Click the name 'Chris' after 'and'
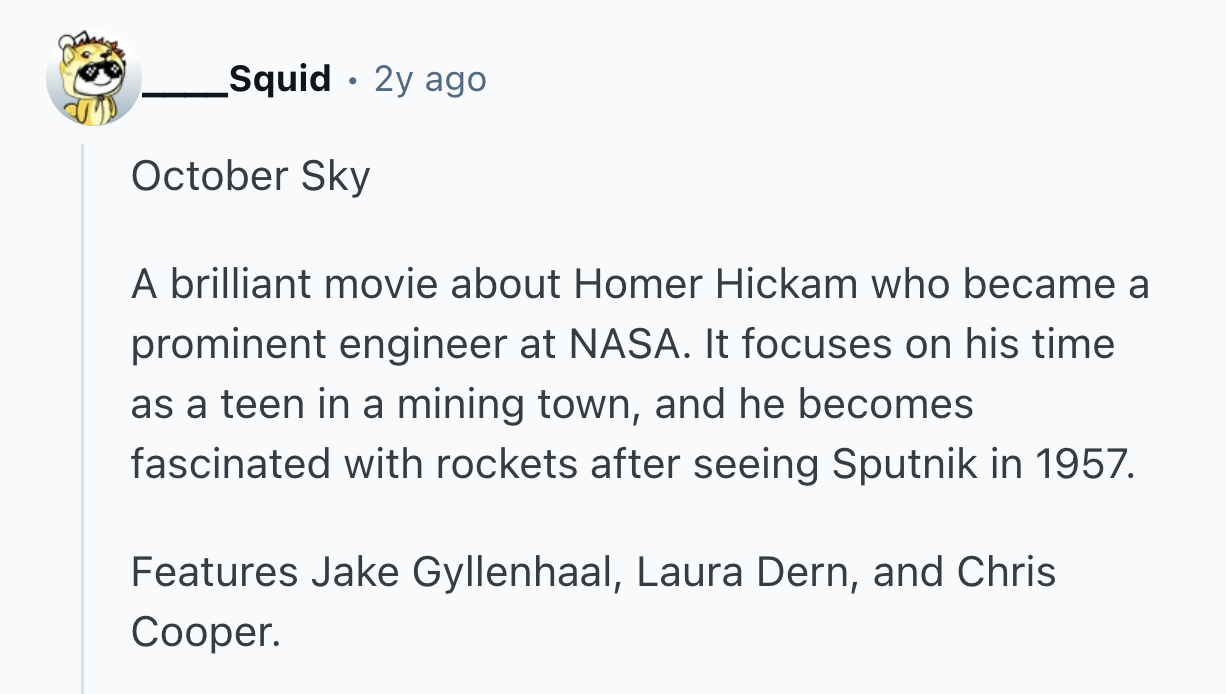Image resolution: width=1226 pixels, height=694 pixels. pos(1006,573)
